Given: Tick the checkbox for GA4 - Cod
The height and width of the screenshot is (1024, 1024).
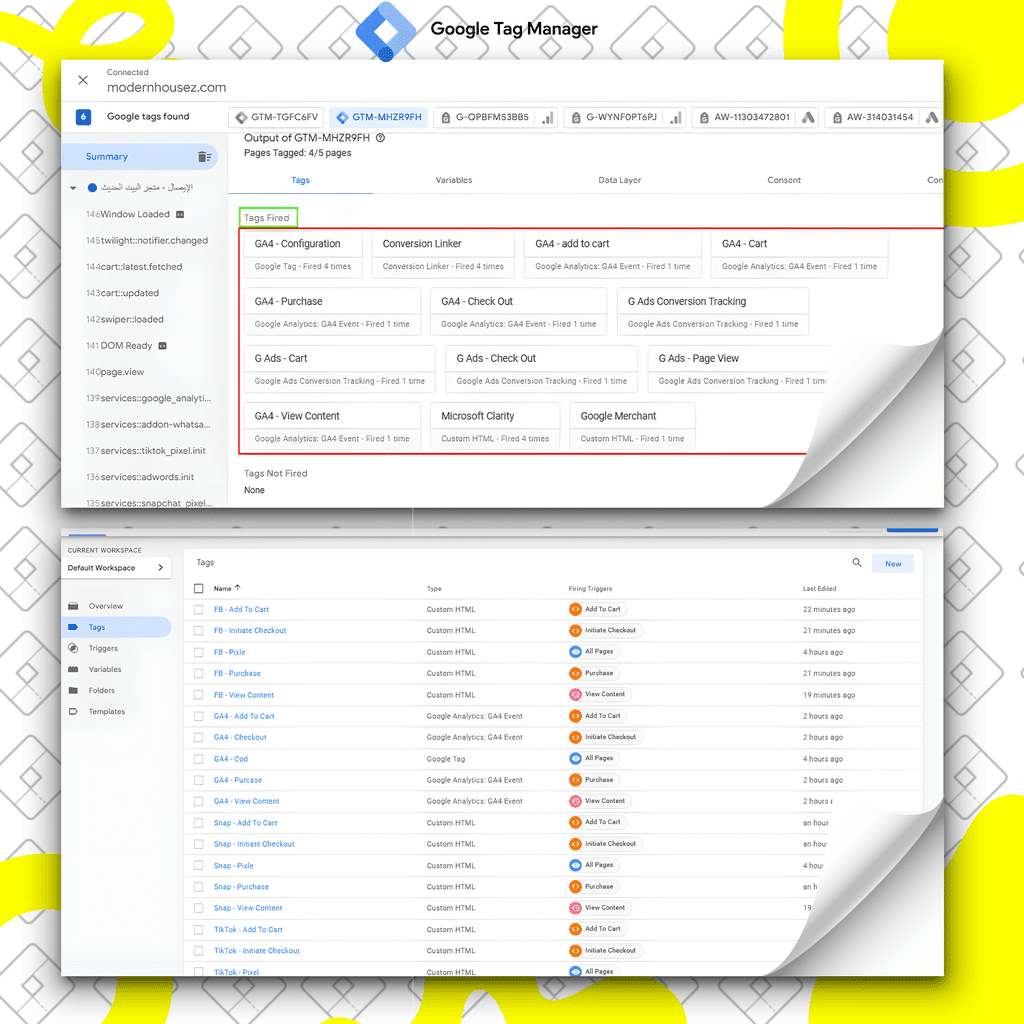Looking at the screenshot, I should click(199, 759).
